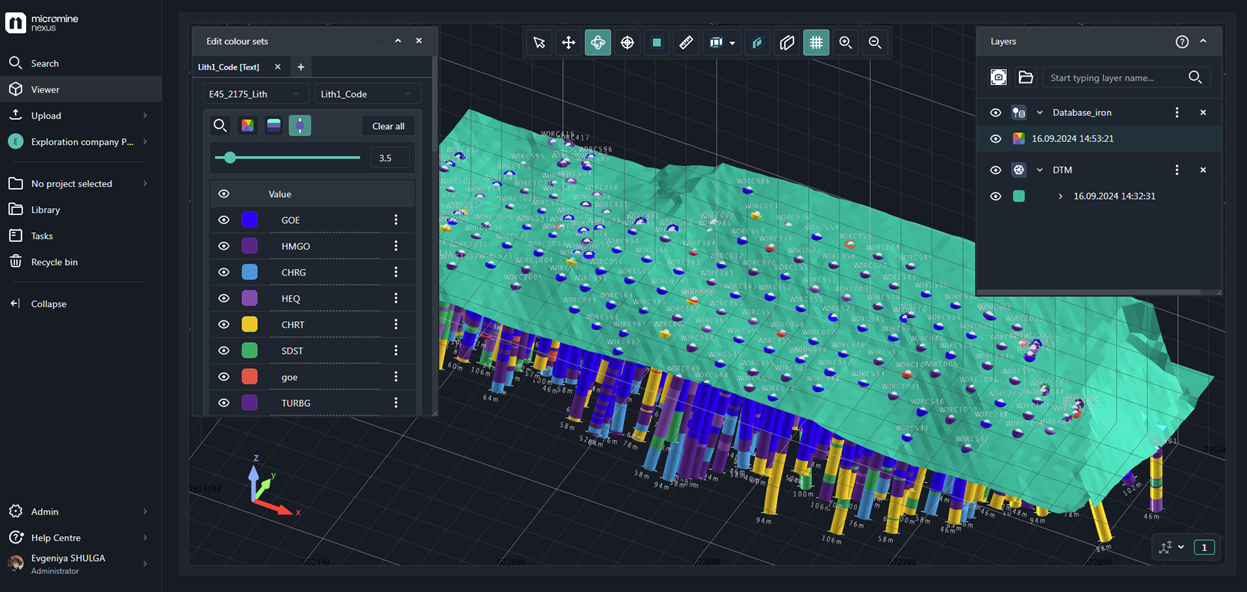
Task: Open the screenshot capture icon in Layers
Action: (x=998, y=77)
